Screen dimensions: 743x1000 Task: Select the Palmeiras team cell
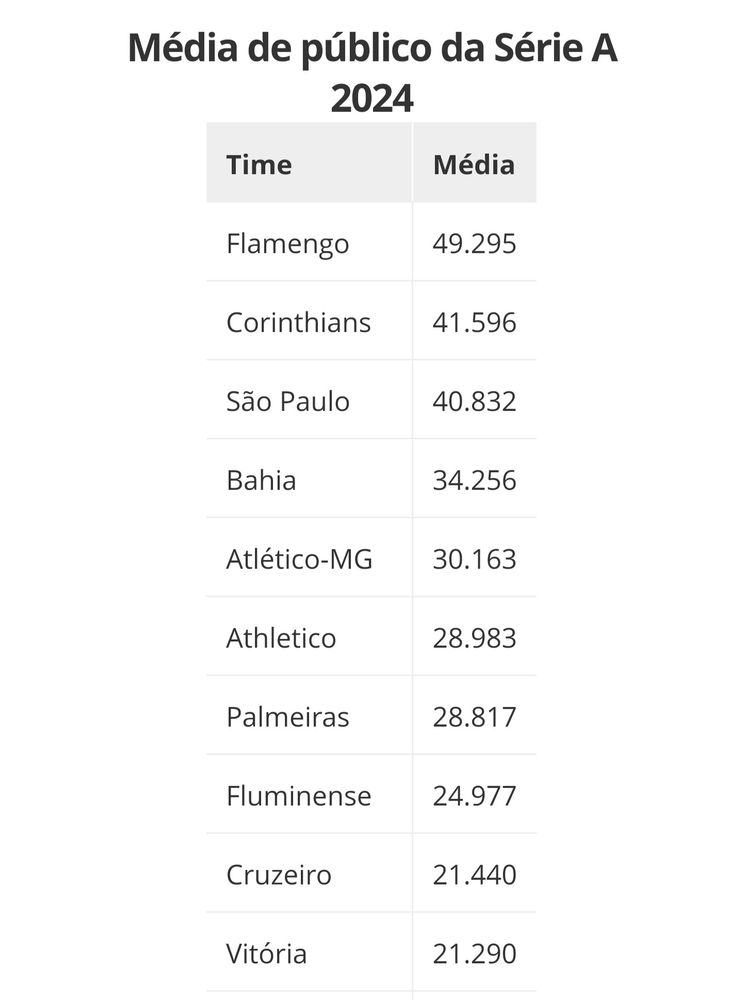[288, 717]
